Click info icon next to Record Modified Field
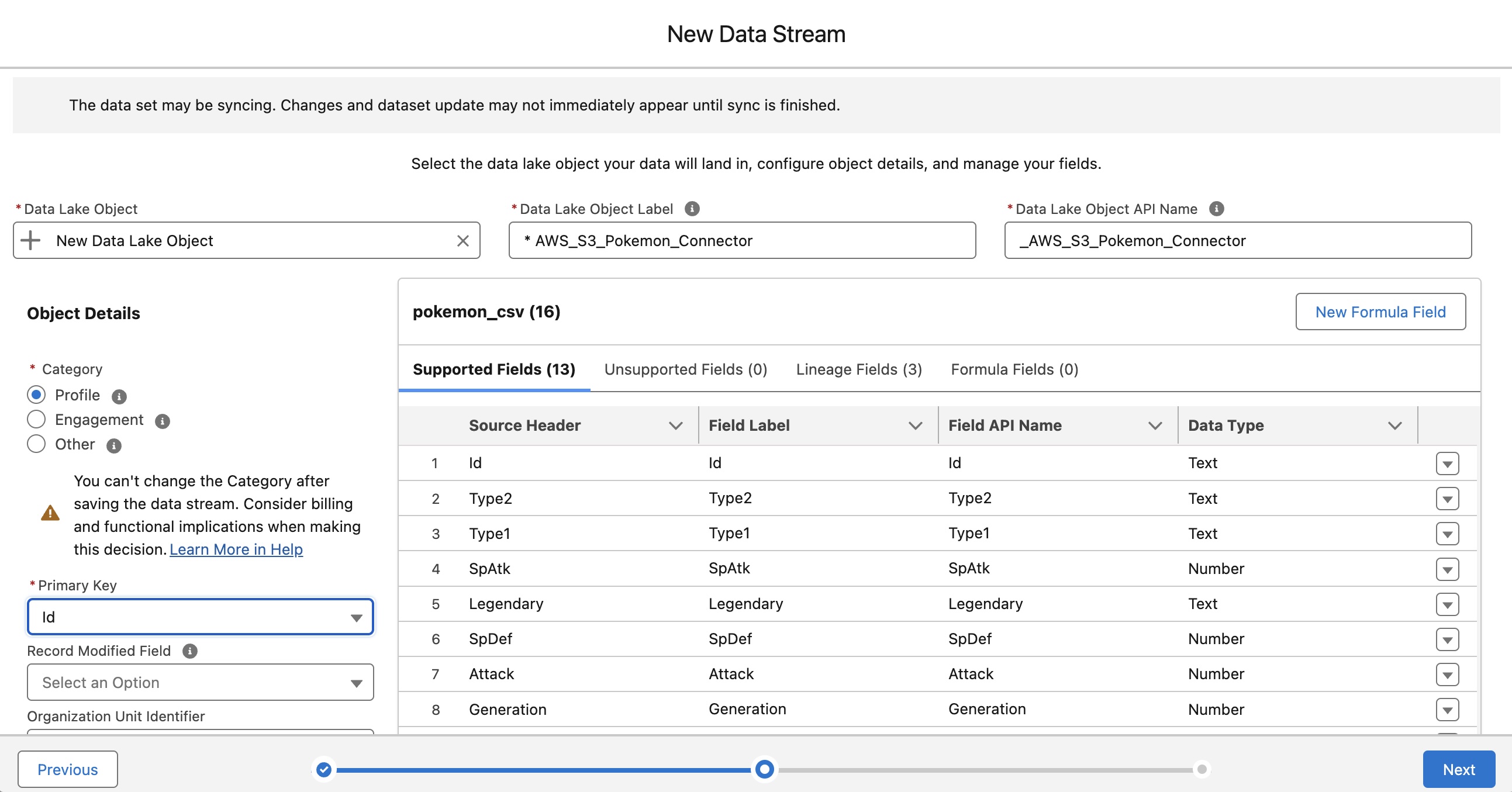 (189, 651)
